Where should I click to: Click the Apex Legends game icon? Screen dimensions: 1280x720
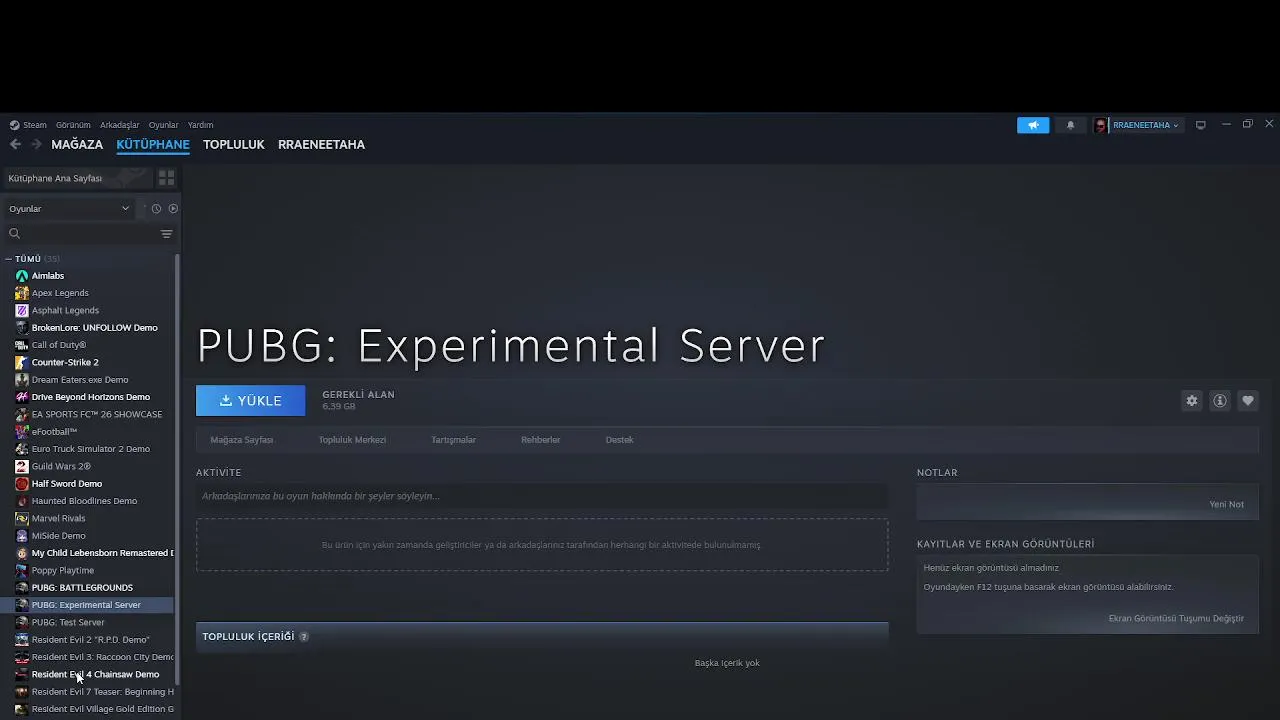[x=22, y=293]
